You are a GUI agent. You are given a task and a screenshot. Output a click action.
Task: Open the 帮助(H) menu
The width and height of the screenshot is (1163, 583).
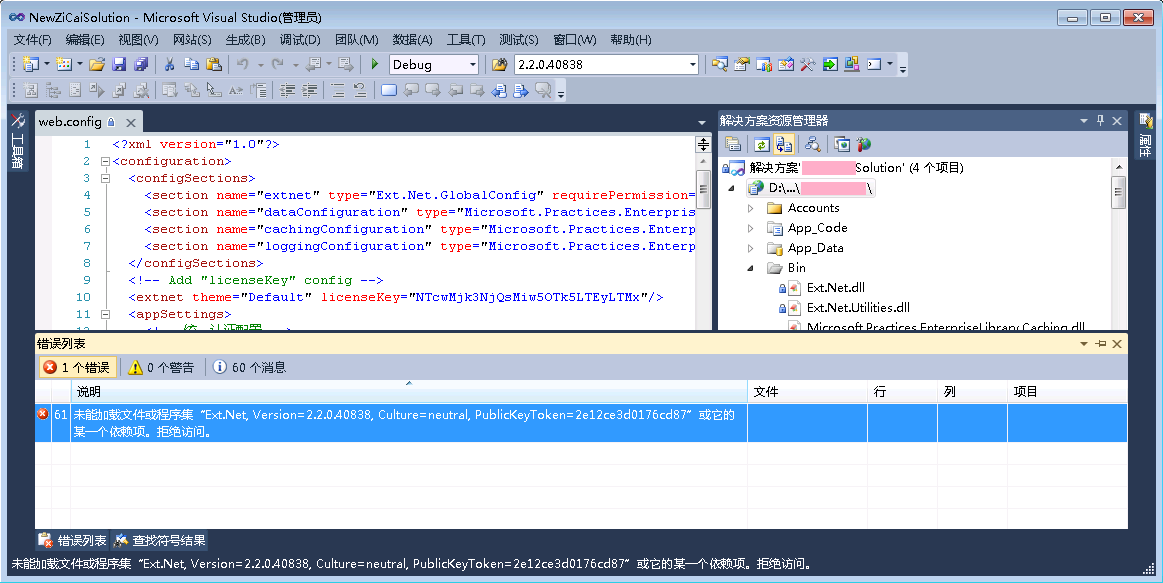click(631, 40)
